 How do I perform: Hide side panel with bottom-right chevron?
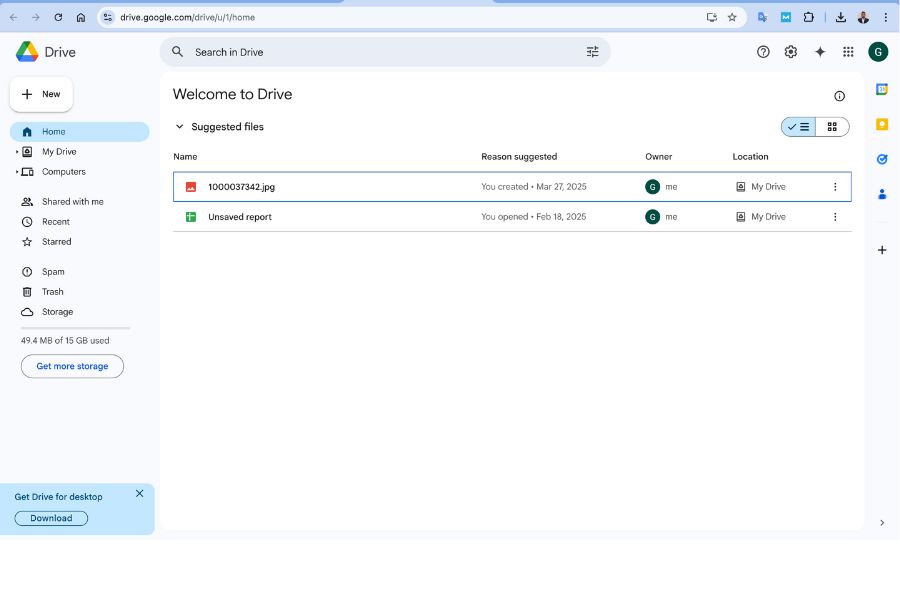[x=882, y=522]
